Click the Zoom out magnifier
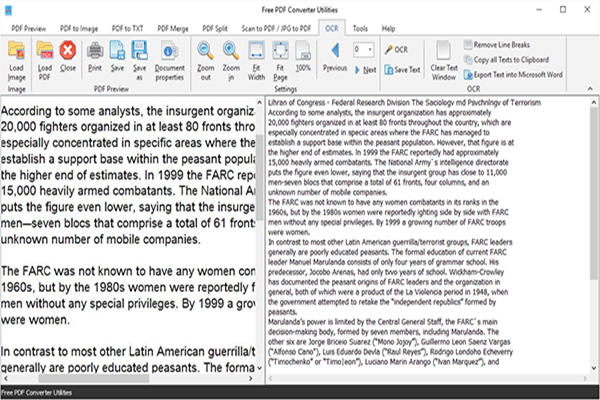 point(204,52)
